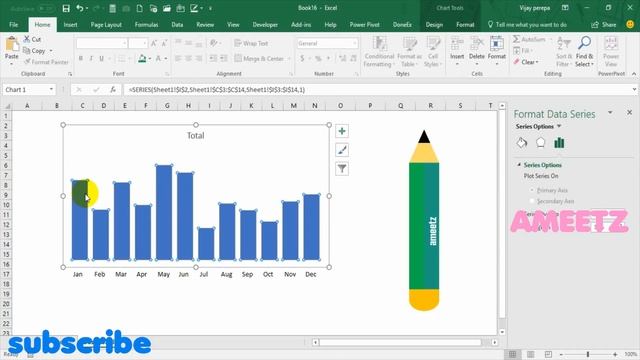640x360 pixels.
Task: Switch to the View tab
Action: [x=233, y=24]
